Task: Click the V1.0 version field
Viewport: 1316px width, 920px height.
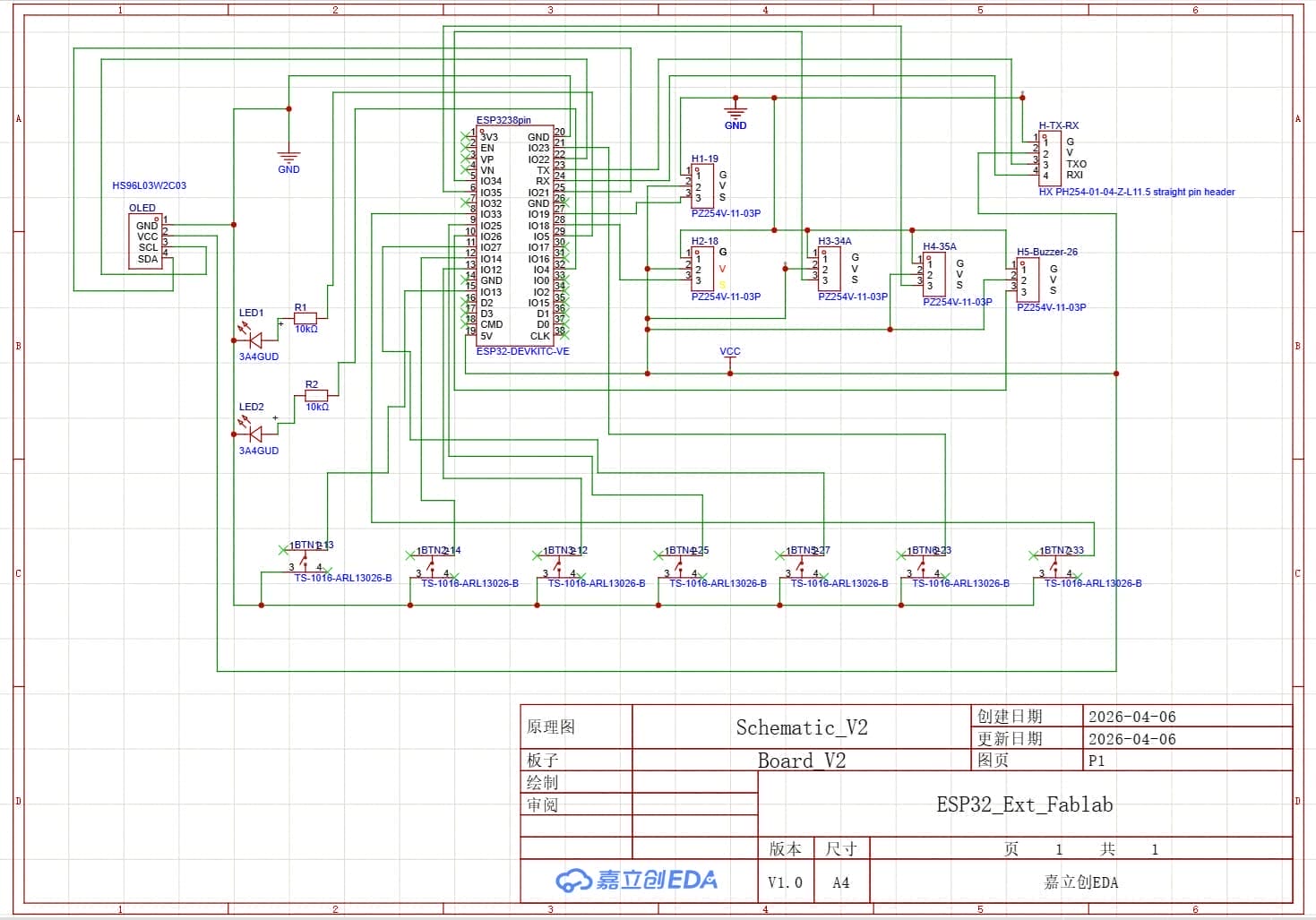Action: (x=785, y=882)
